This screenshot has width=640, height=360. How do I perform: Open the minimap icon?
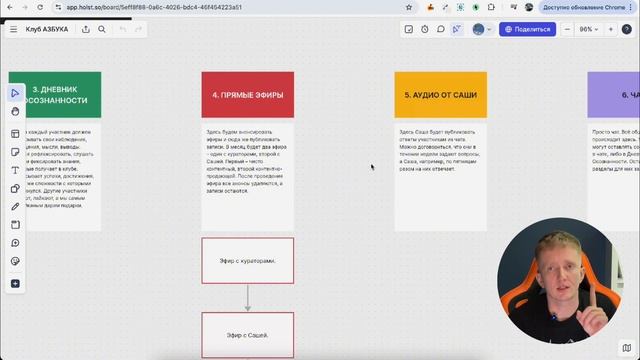[x=627, y=348]
